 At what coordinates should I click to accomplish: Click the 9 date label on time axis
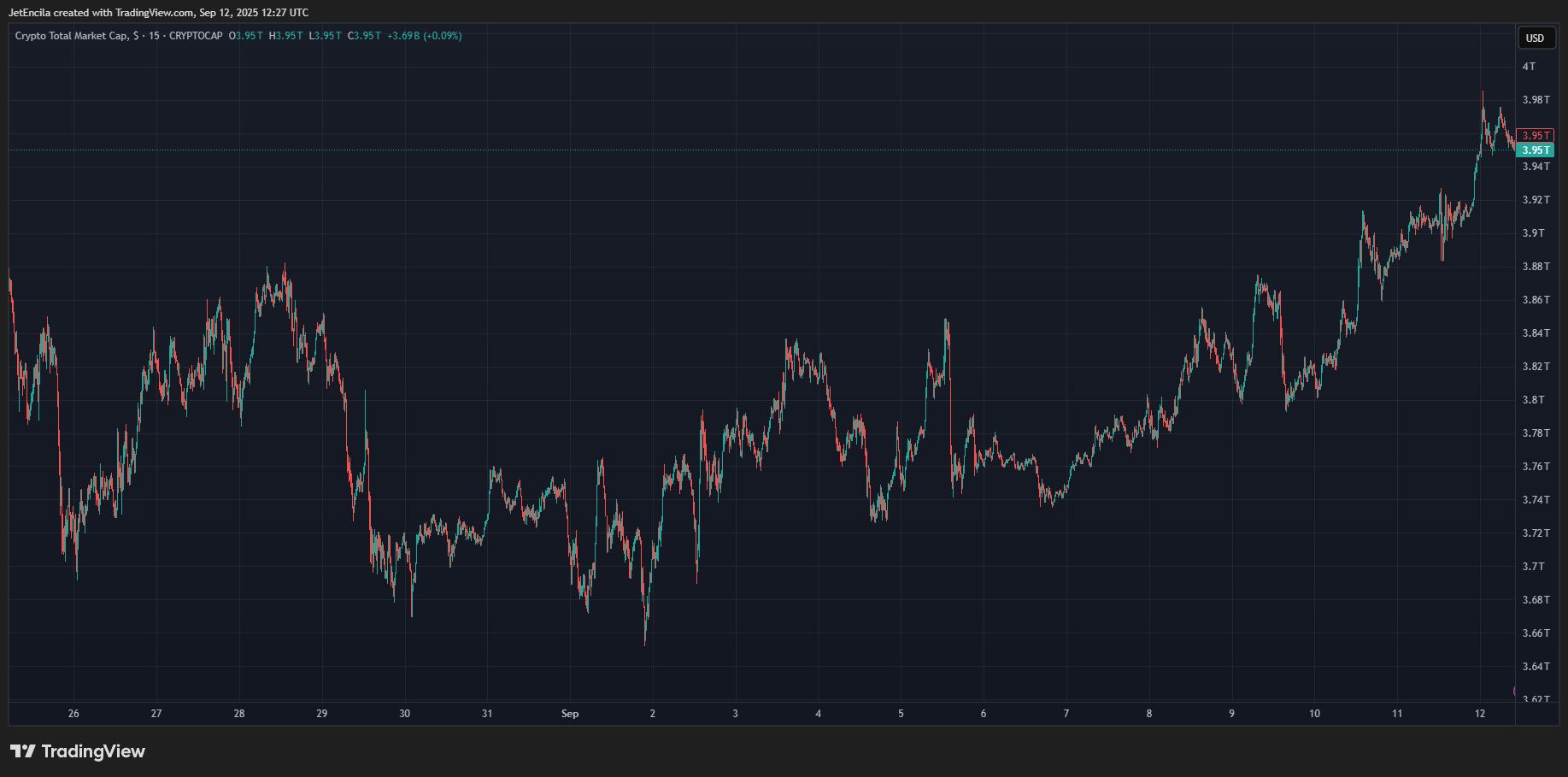point(1231,714)
